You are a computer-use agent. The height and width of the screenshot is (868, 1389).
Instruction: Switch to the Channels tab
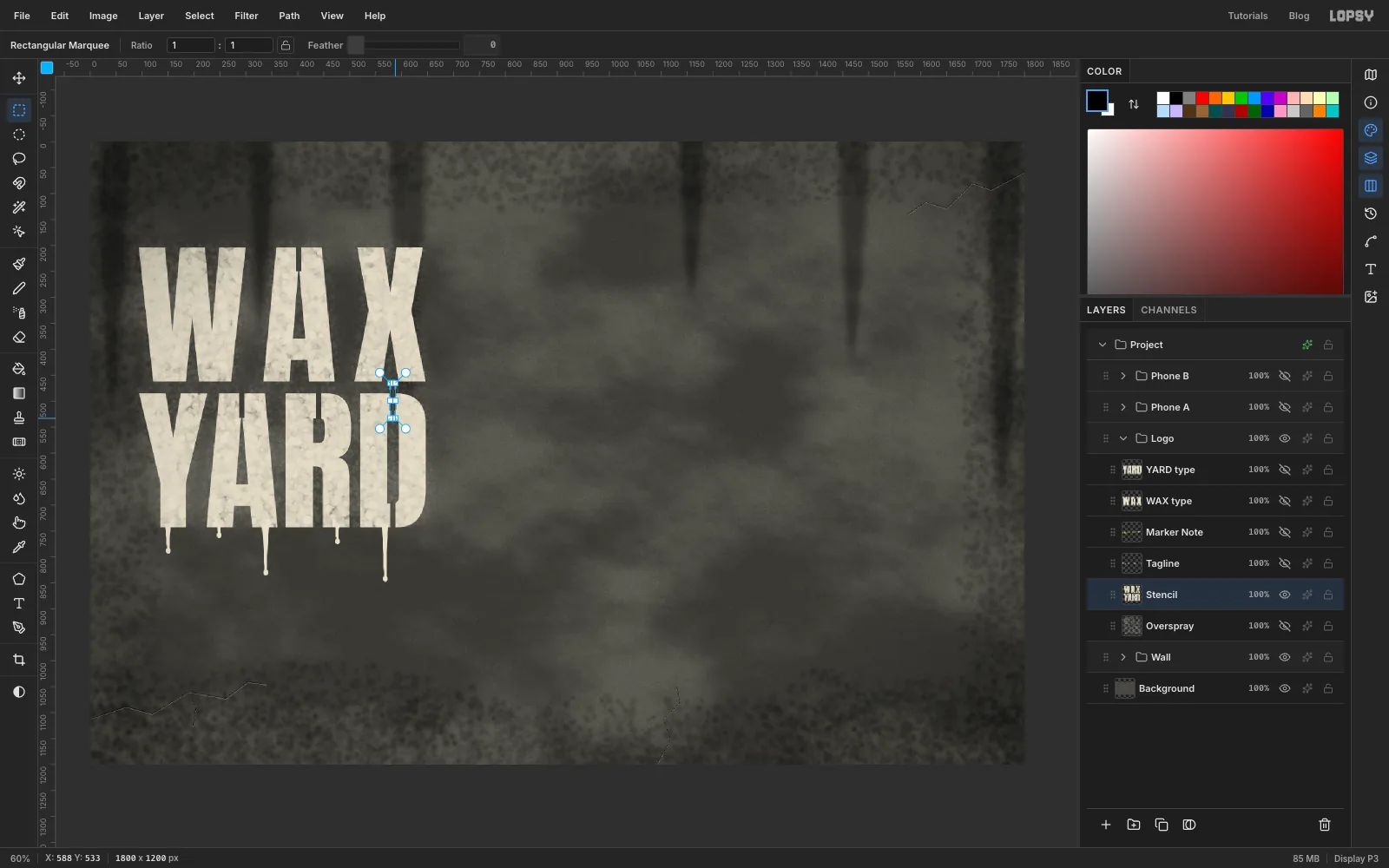point(1168,310)
